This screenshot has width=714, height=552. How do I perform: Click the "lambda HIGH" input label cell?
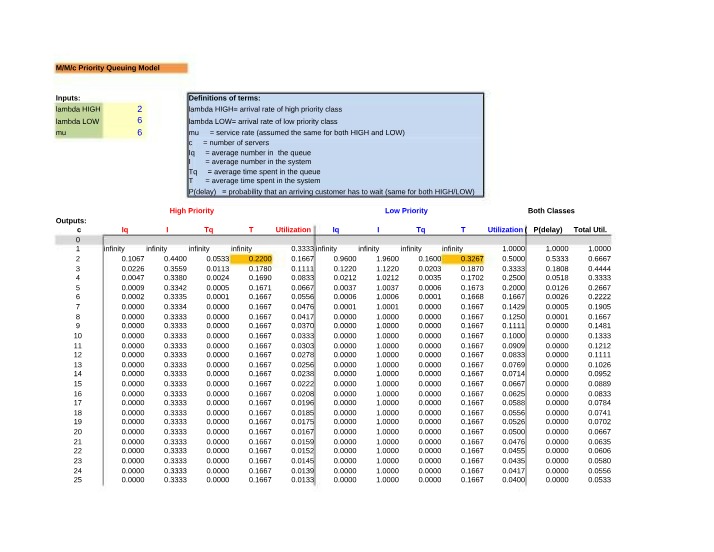tap(78, 109)
